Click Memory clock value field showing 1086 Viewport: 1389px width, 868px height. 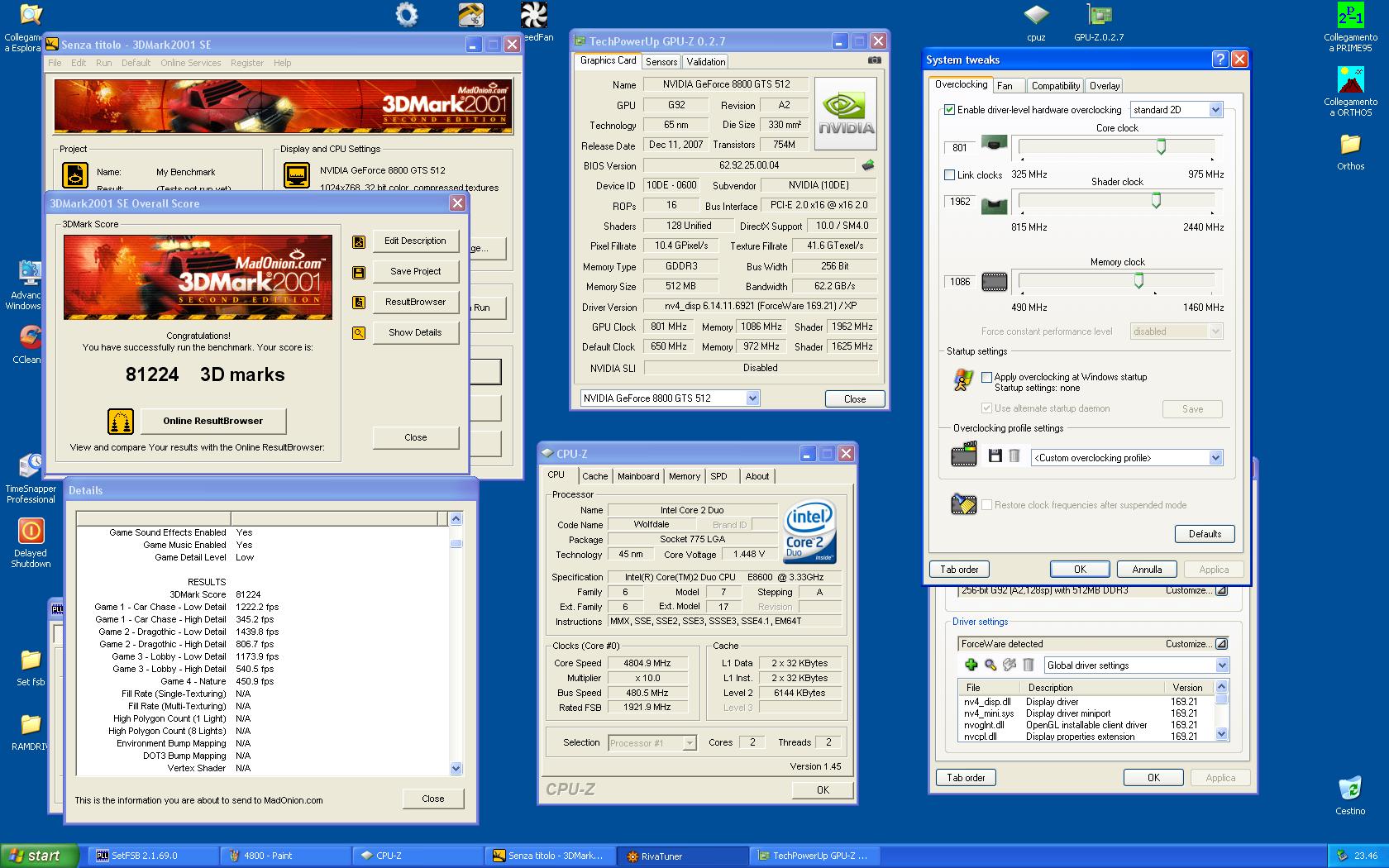[959, 282]
